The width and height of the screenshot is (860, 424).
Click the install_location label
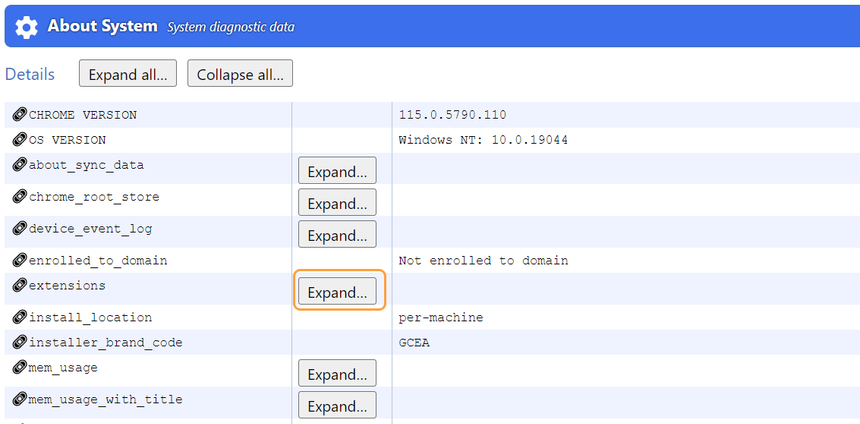[x=90, y=318]
